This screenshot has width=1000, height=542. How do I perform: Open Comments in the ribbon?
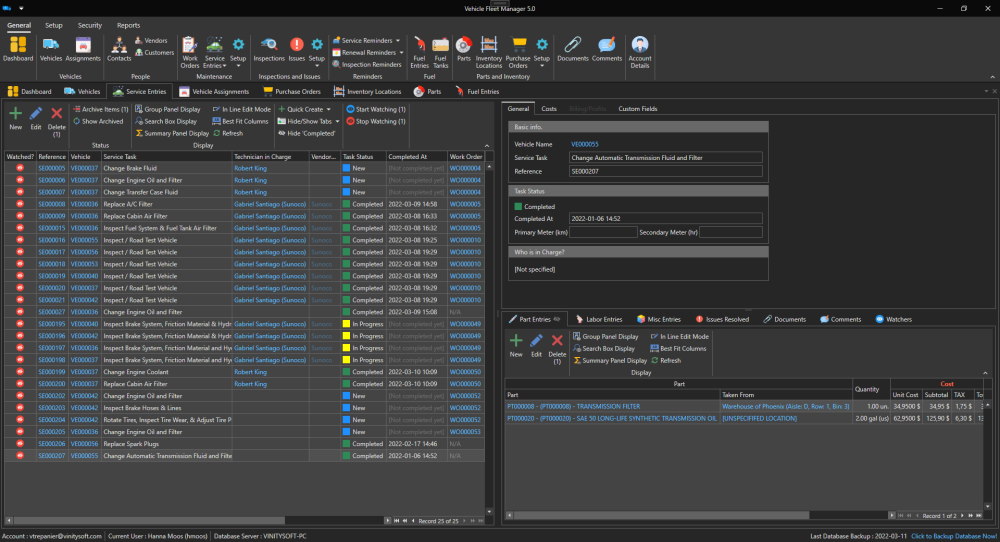[607, 49]
